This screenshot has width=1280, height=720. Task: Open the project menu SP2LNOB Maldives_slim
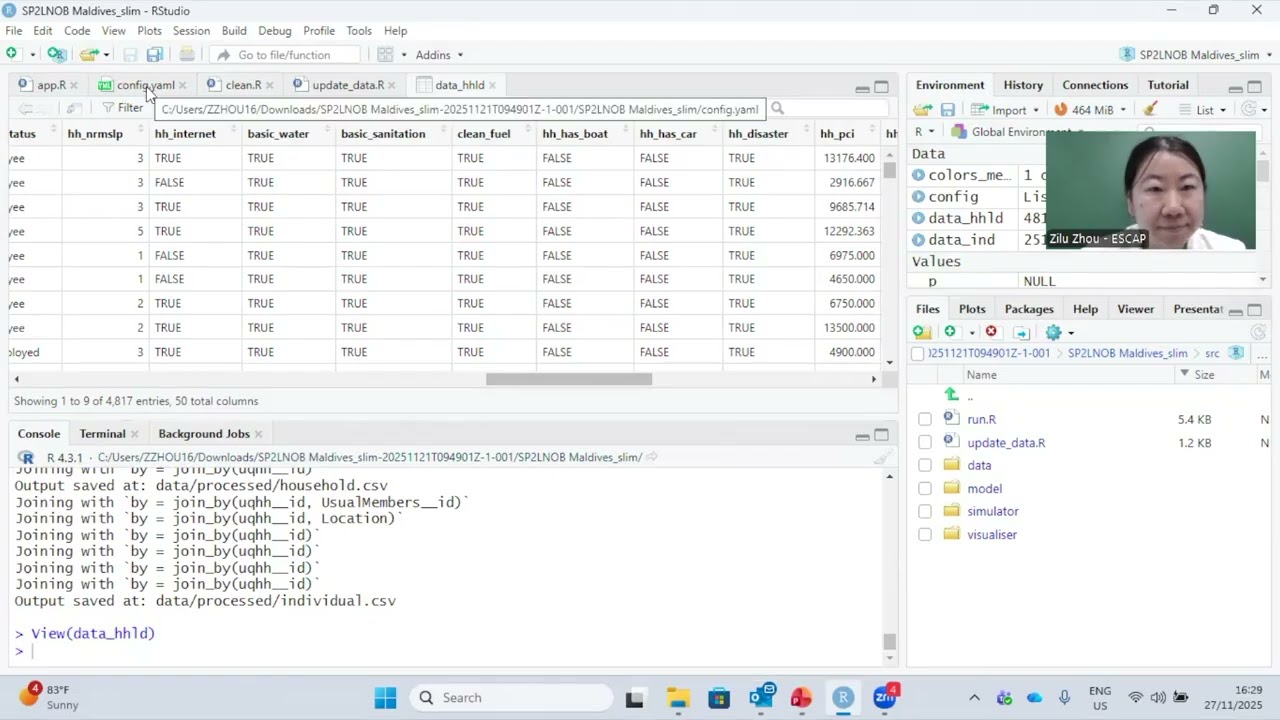coord(1197,54)
